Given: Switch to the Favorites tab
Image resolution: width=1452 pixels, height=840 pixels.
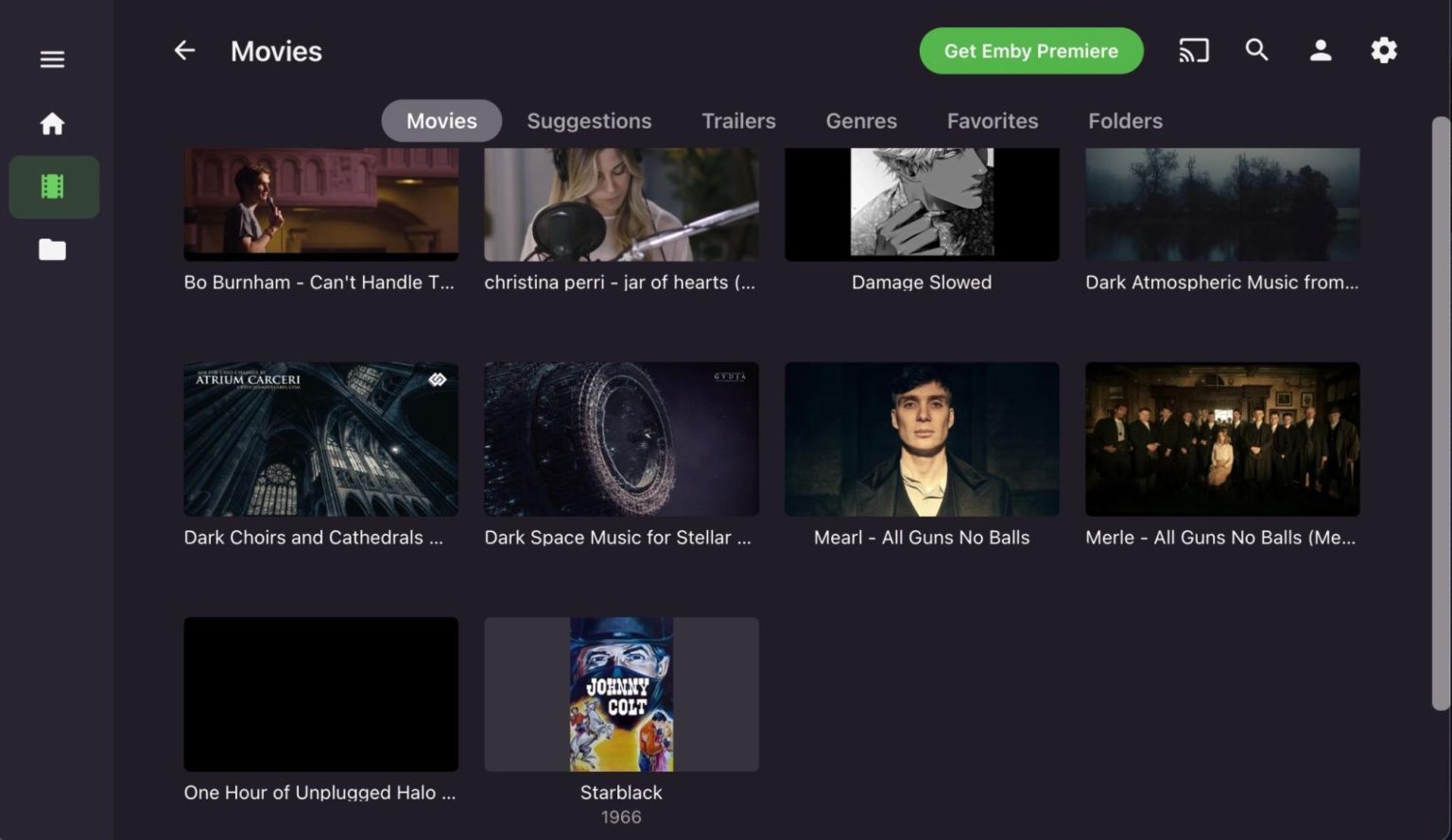Looking at the screenshot, I should point(992,121).
